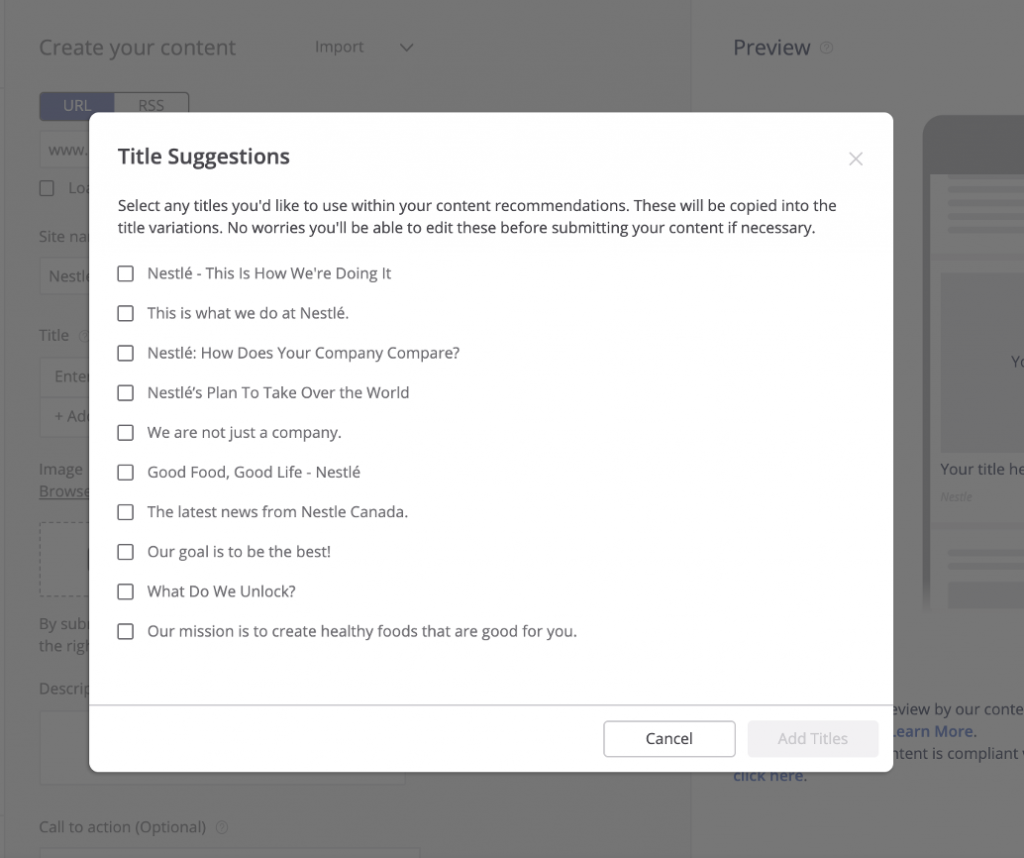Screen dimensions: 1024x858
Task: Click the Add Titles button
Action: click(812, 739)
